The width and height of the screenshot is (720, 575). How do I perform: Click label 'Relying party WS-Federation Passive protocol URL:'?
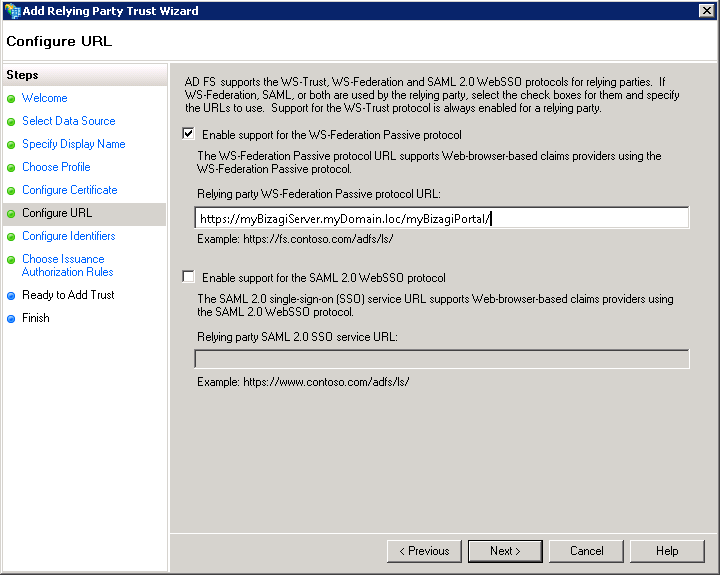point(319,194)
